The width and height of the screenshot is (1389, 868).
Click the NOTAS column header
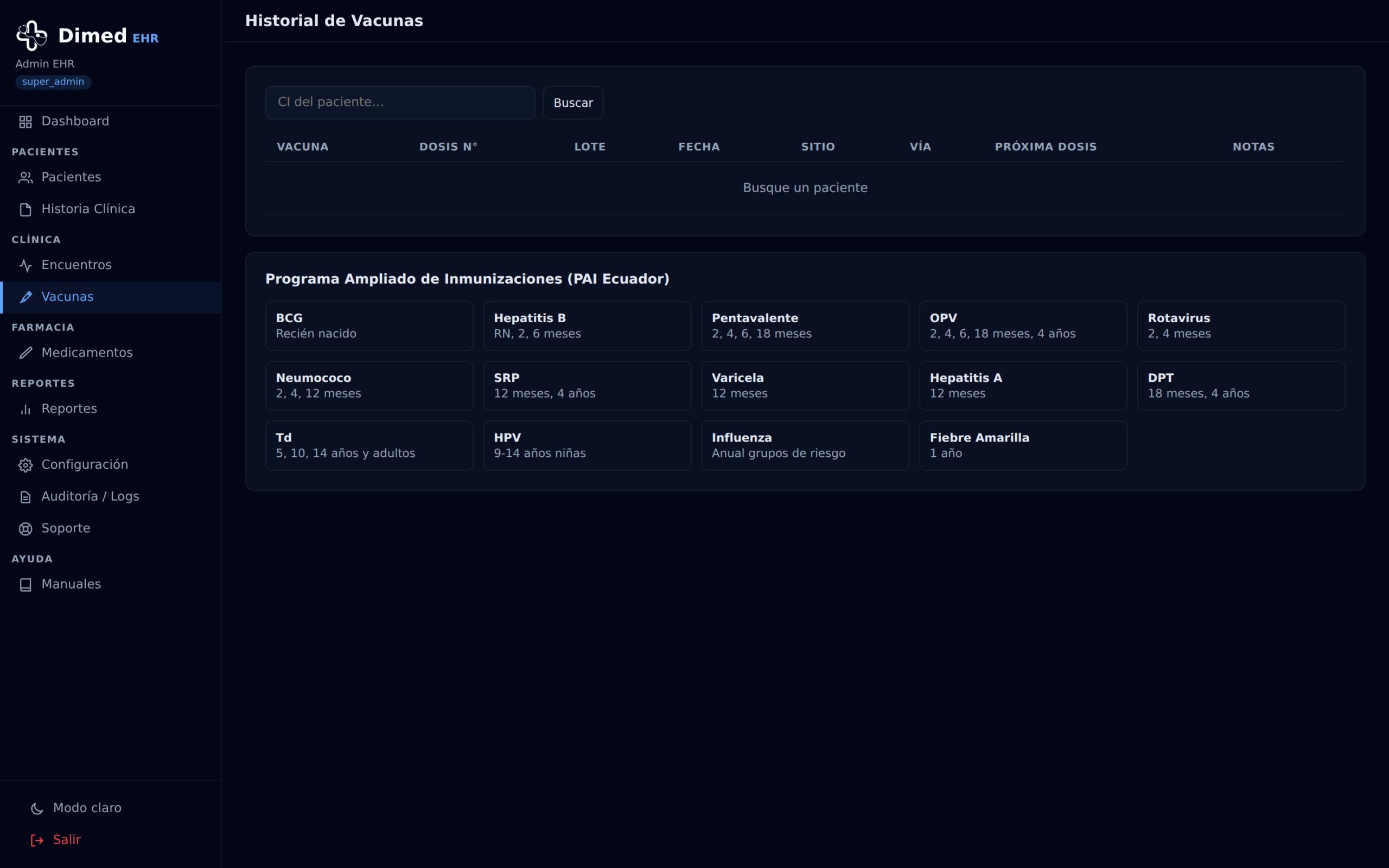[x=1253, y=147]
